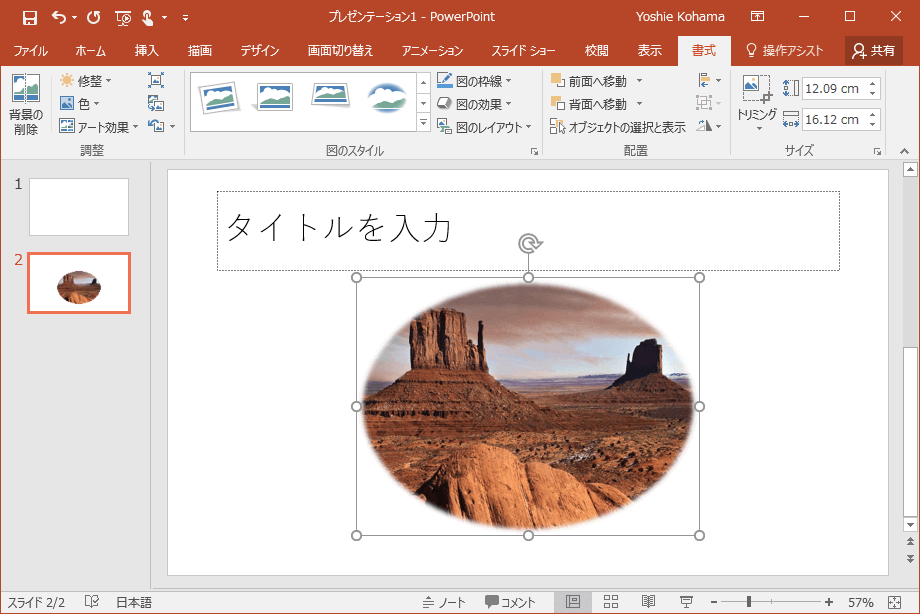Click the Remove Background (背景の削除) icon
920x614 pixels.
click(25, 92)
